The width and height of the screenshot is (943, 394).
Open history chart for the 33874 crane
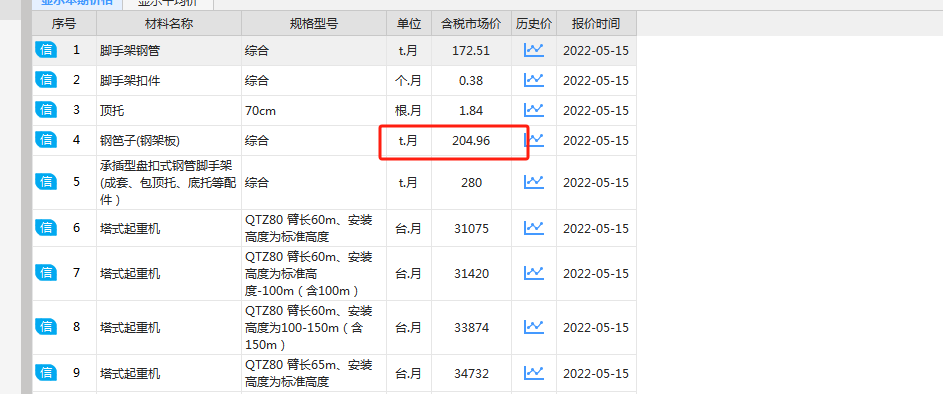coord(533,327)
